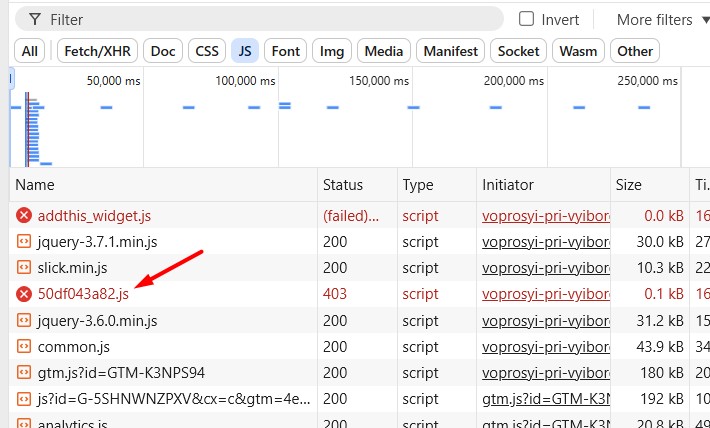The width and height of the screenshot is (710, 428).
Task: Click the error icon beside addthis_widget.js
Action: tap(24, 215)
